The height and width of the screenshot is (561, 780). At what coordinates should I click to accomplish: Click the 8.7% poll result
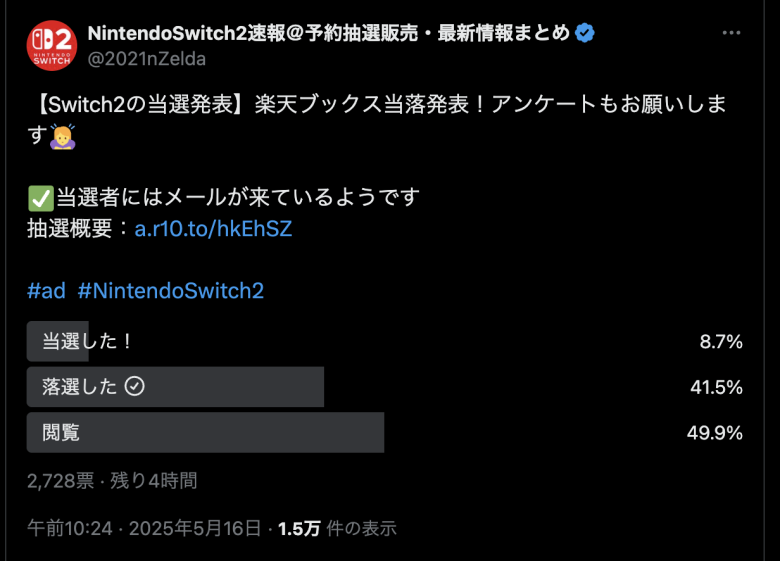tap(721, 342)
